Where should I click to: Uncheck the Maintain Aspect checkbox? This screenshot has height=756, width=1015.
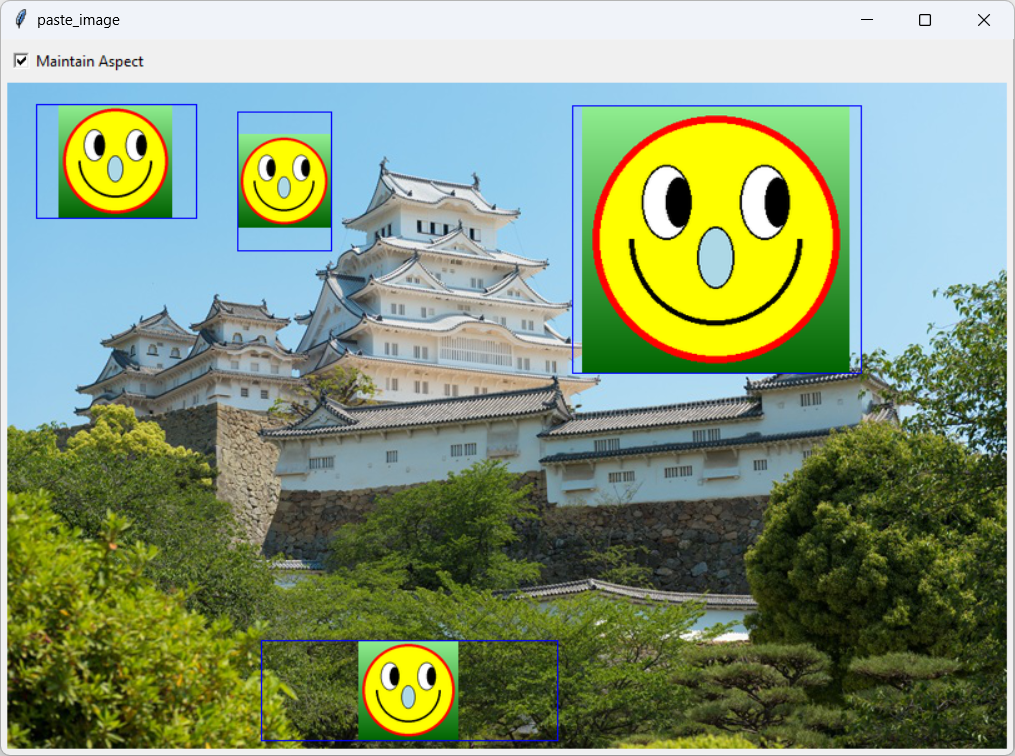(21, 61)
